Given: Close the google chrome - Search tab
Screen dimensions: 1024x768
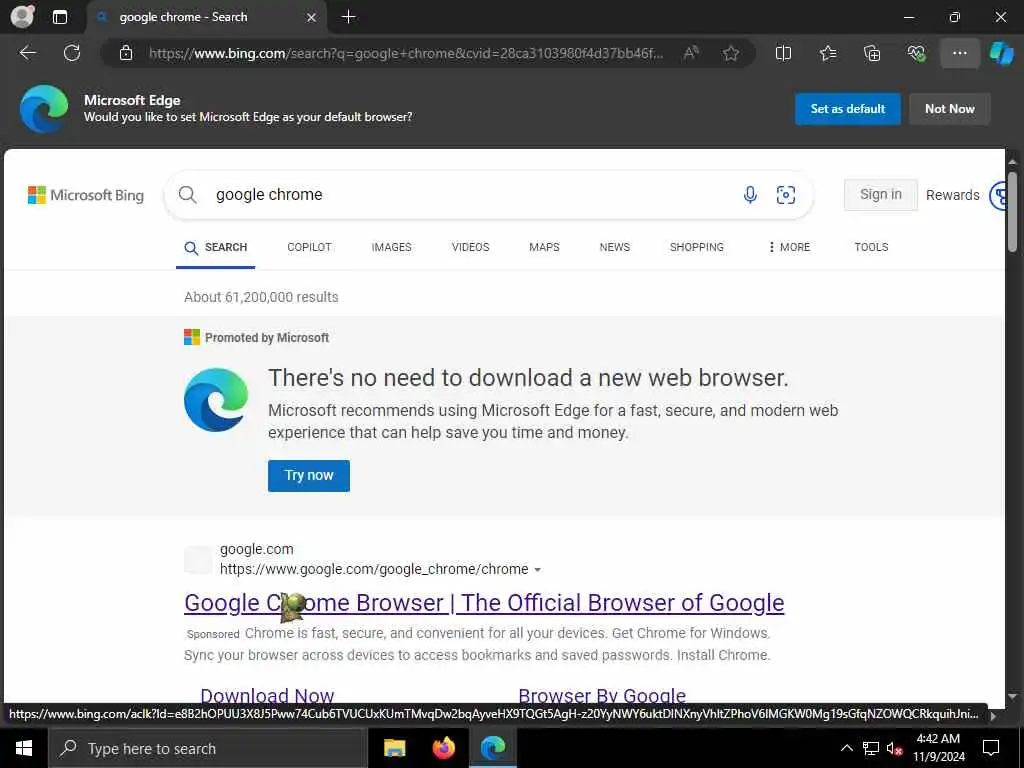Looking at the screenshot, I should coord(312,18).
